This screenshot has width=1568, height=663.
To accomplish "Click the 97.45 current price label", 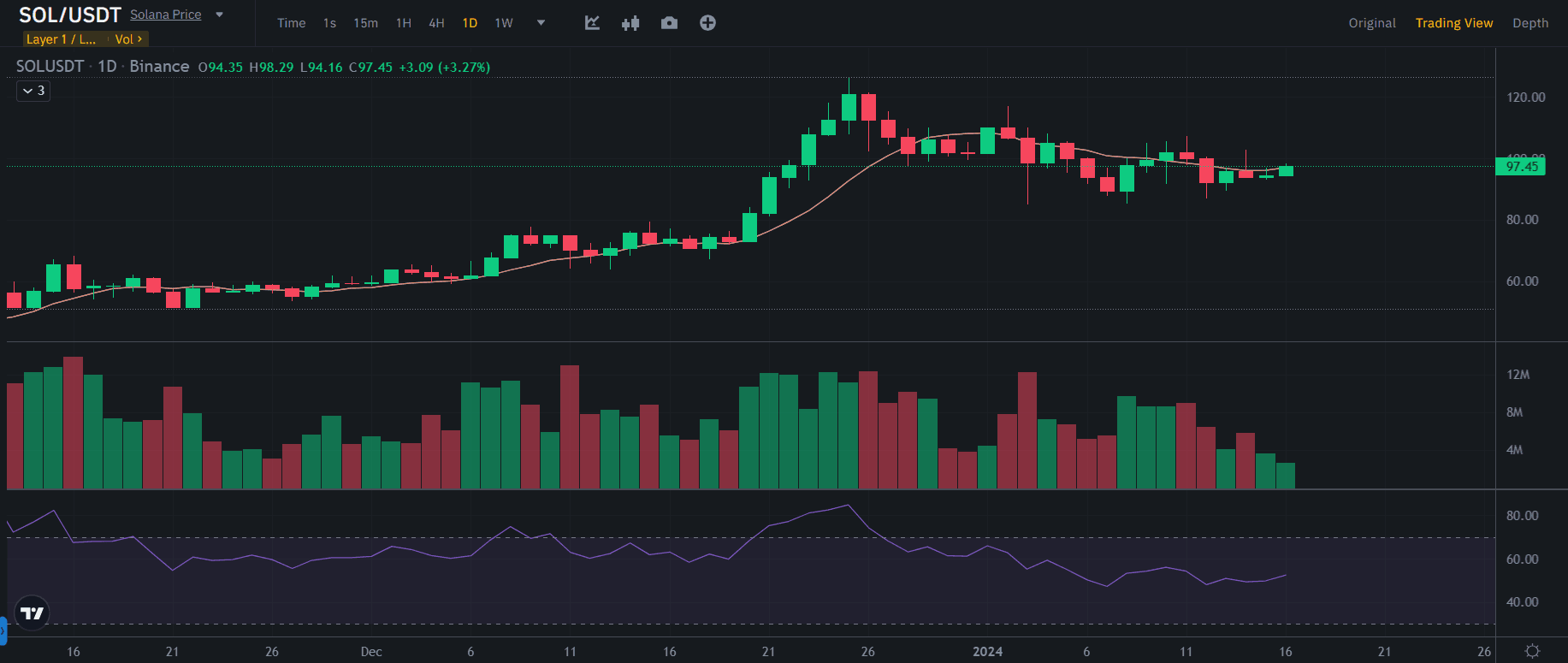I will pos(1520,167).
